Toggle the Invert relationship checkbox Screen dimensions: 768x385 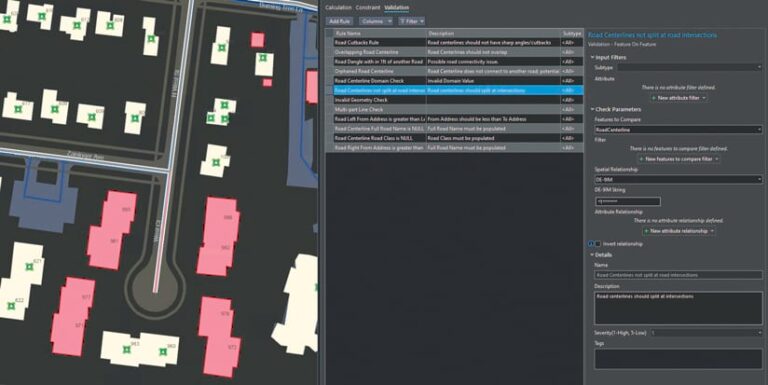[598, 244]
